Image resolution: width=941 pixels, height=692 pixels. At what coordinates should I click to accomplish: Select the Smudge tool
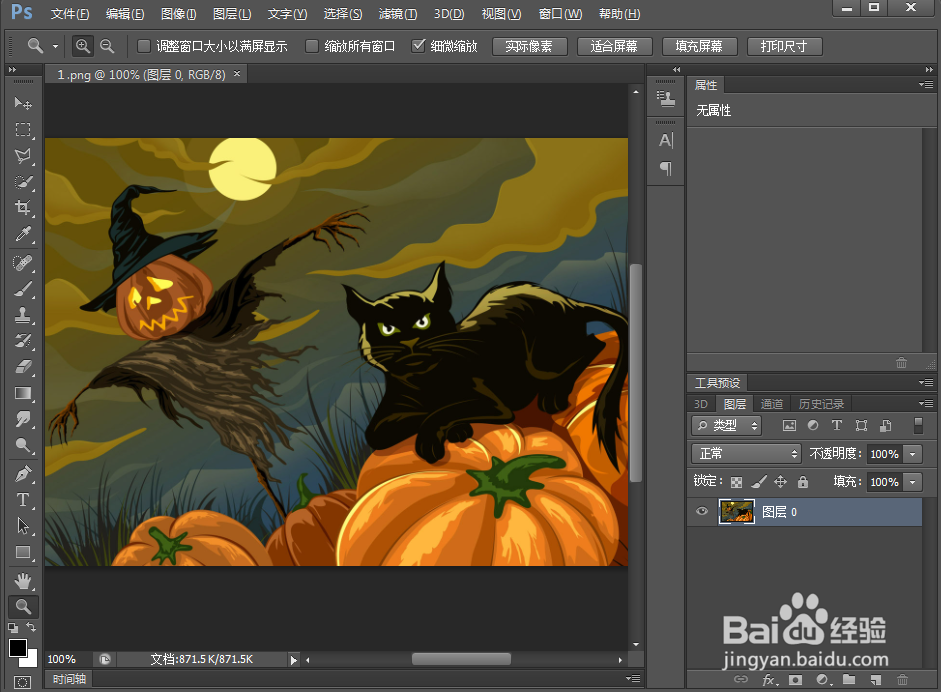[x=23, y=419]
